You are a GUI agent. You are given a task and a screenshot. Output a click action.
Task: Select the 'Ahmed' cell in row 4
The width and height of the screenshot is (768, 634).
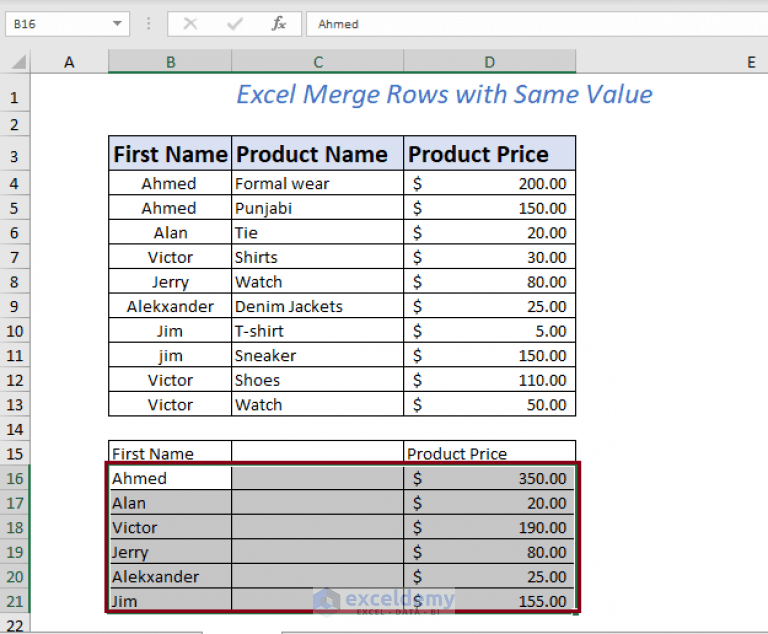pyautogui.click(x=170, y=183)
